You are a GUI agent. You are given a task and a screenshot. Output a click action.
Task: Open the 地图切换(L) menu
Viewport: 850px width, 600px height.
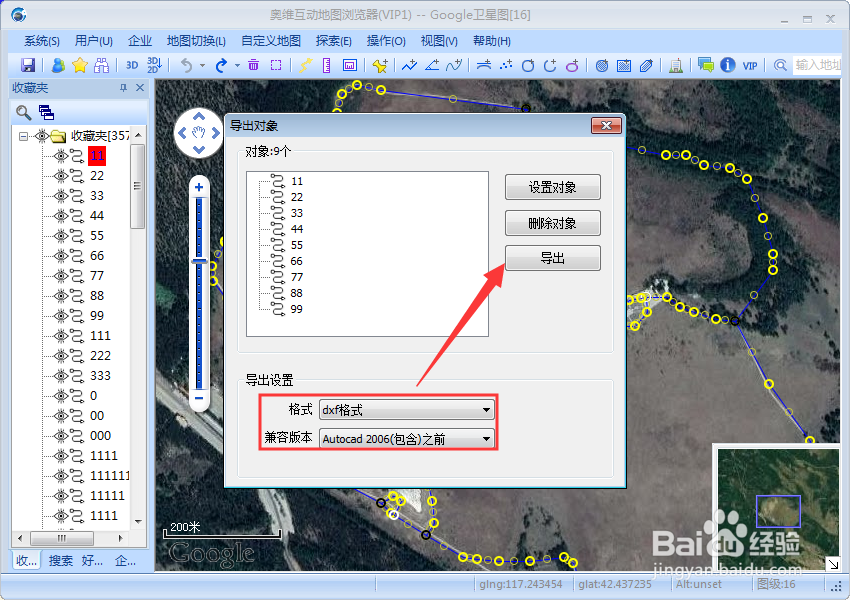(x=196, y=41)
